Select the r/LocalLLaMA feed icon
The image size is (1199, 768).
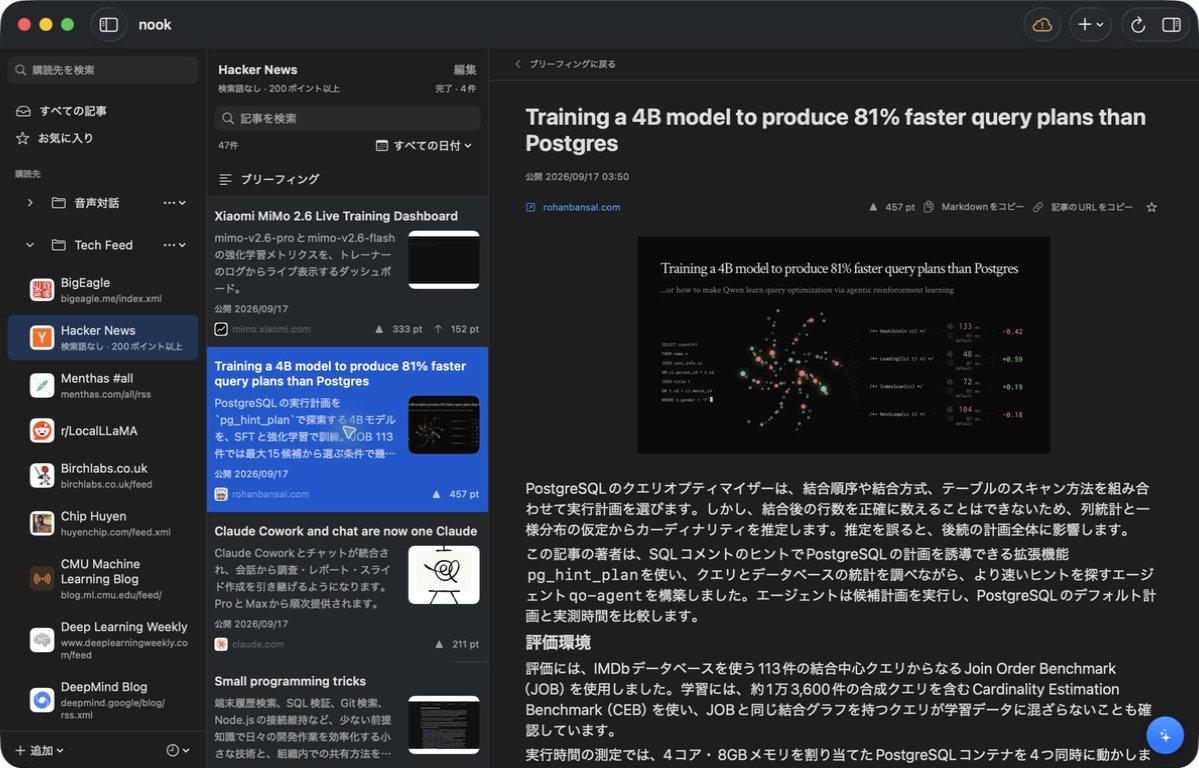point(41,431)
